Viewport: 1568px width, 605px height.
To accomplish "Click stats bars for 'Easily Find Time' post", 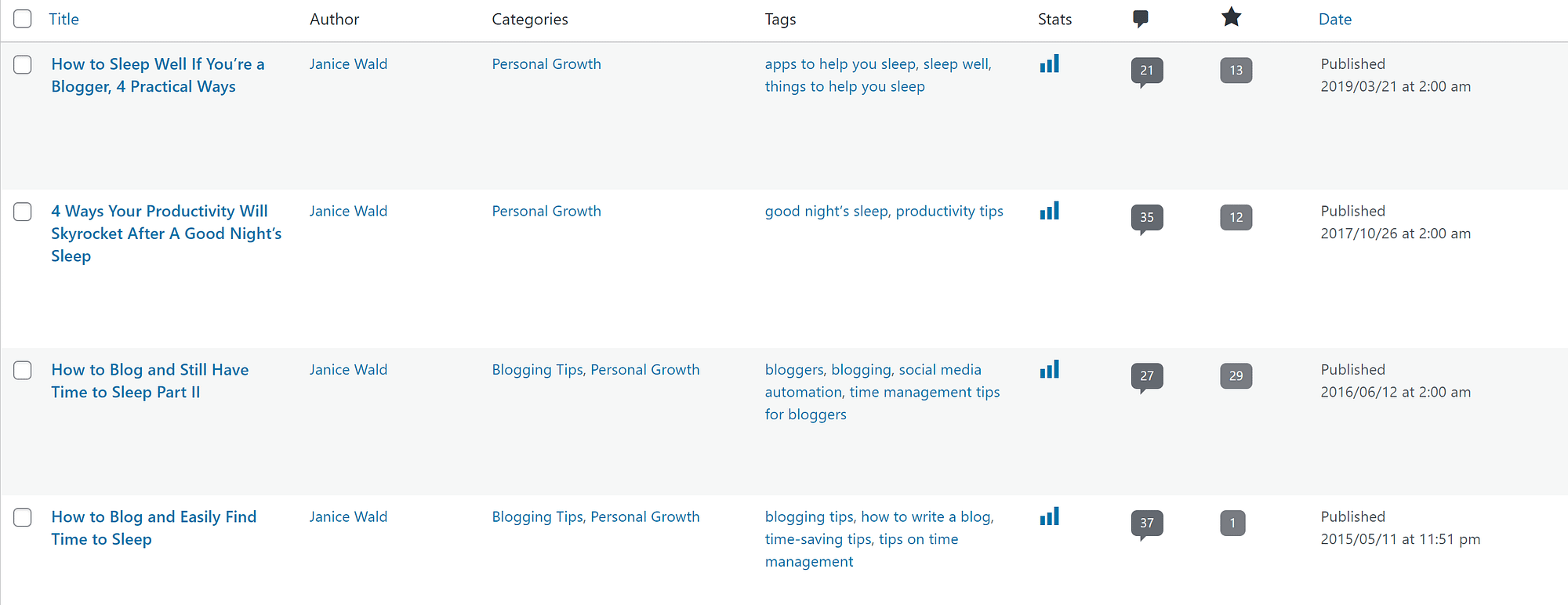I will coord(1049,517).
